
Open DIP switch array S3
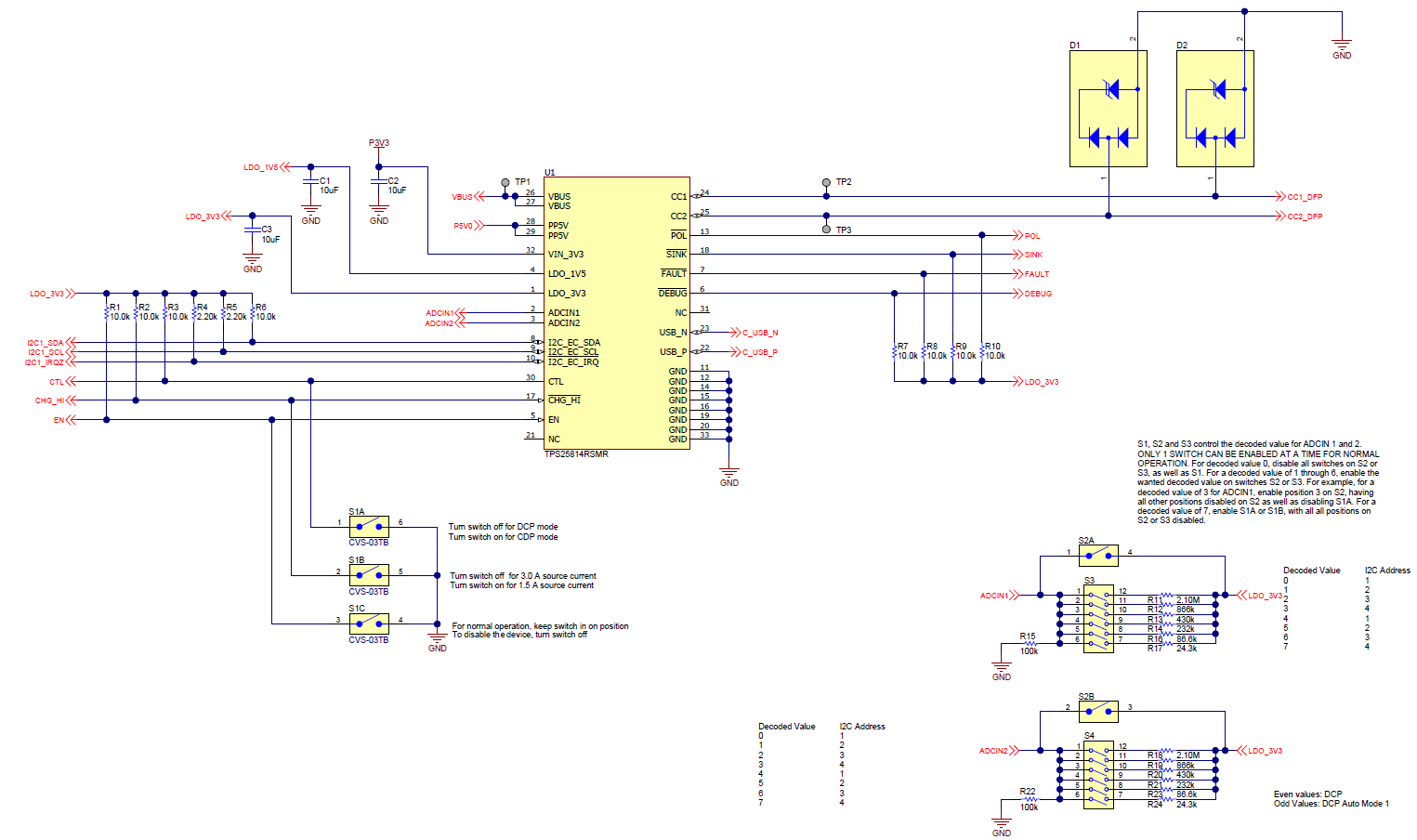pos(1097,618)
